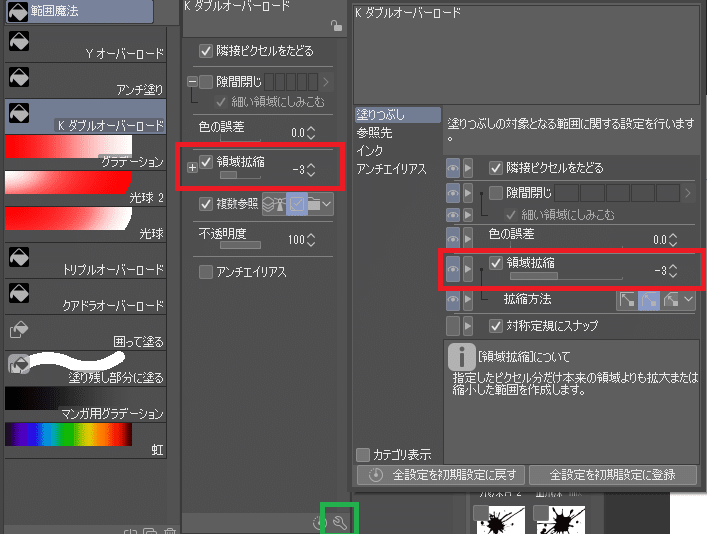Adjust 領域拡縮 slider in tool property panel
707x534 pixels.
240,175
